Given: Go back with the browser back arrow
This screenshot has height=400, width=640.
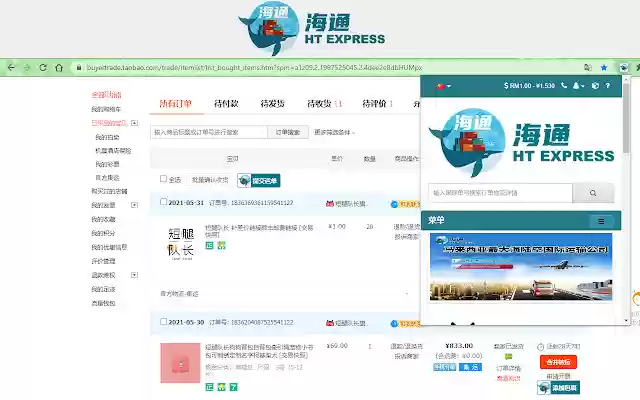Looking at the screenshot, I should click(x=11, y=67).
